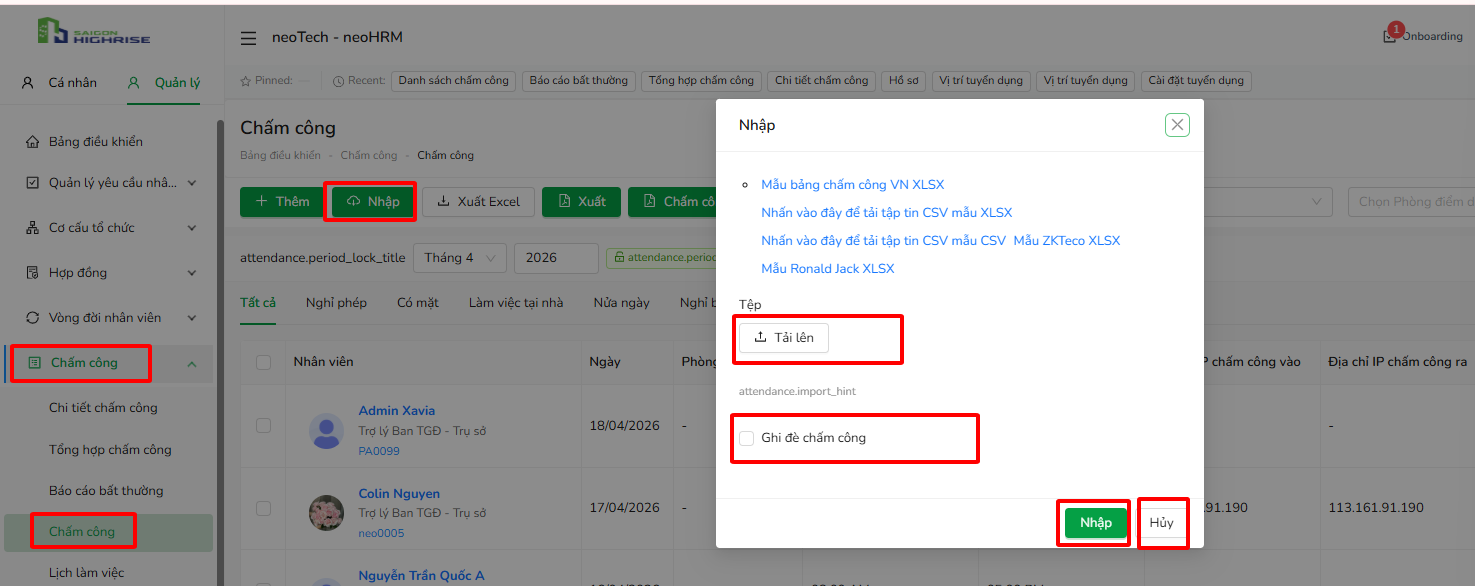Screen dimensions: 1475x586
Task: Click Bảng điều khiển breadcrumb link
Action: 280,156
